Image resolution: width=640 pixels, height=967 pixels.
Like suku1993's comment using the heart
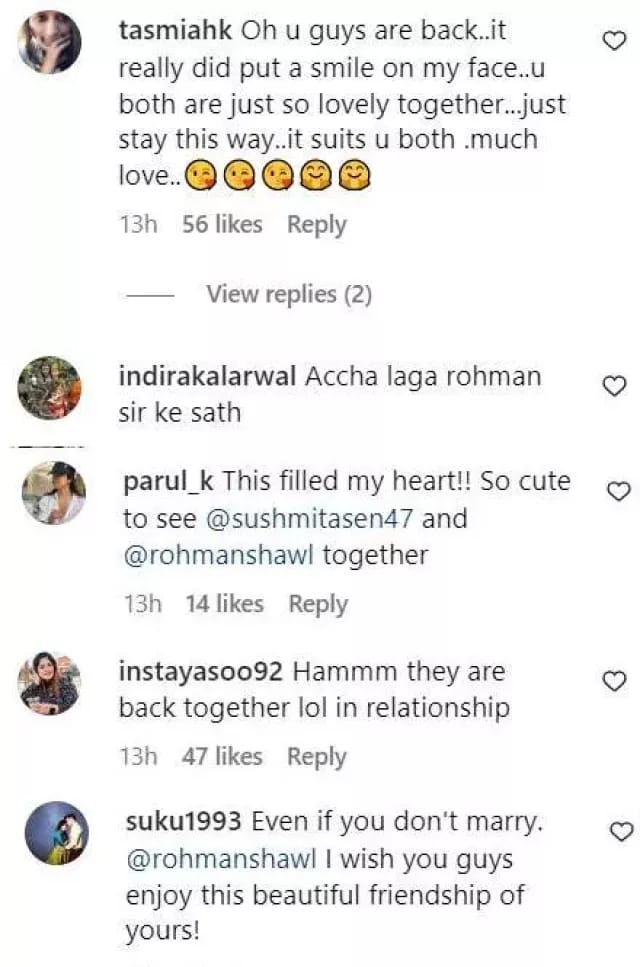pos(621,831)
